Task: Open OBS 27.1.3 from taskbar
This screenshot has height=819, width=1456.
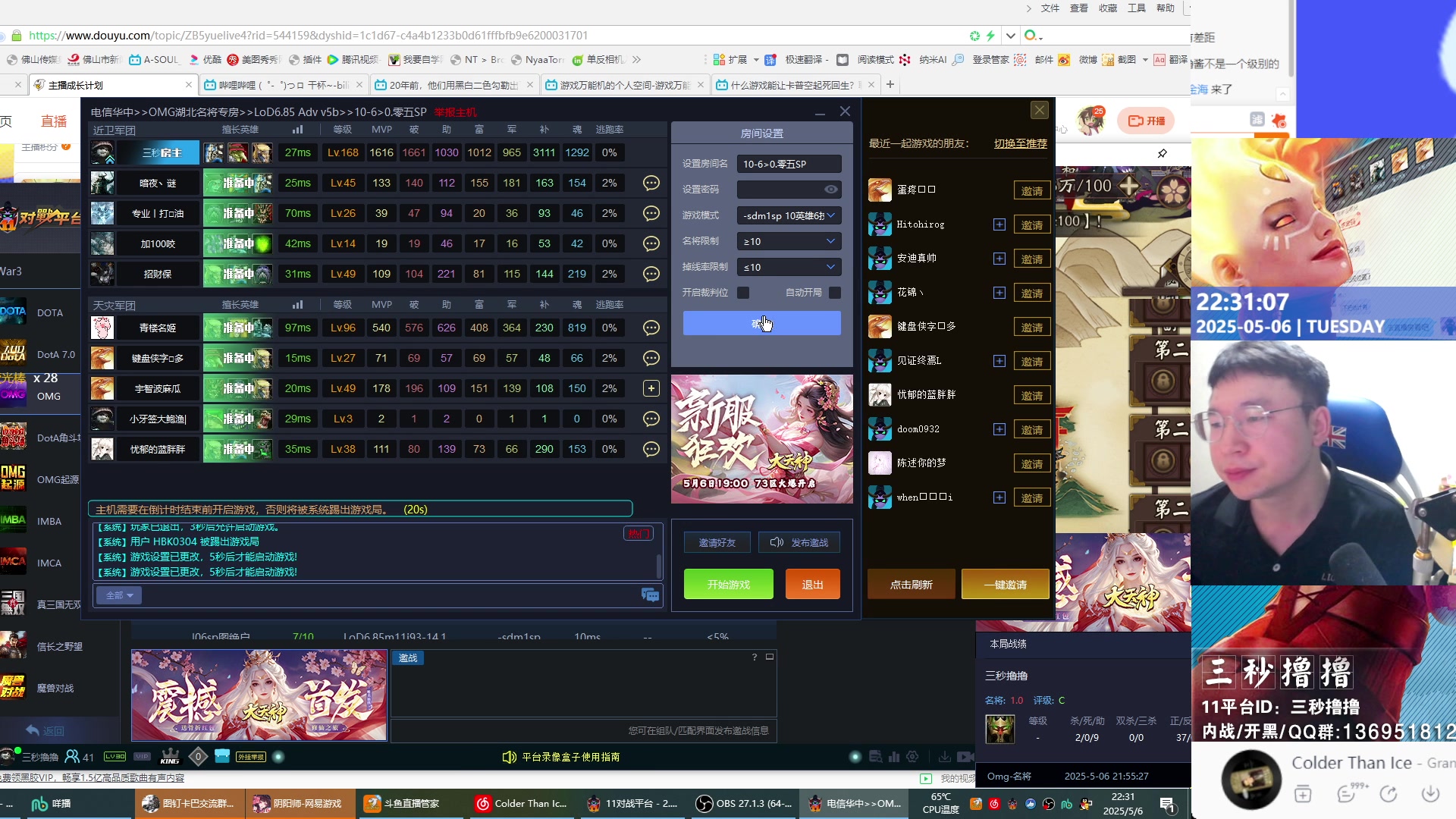Action: coord(745,804)
